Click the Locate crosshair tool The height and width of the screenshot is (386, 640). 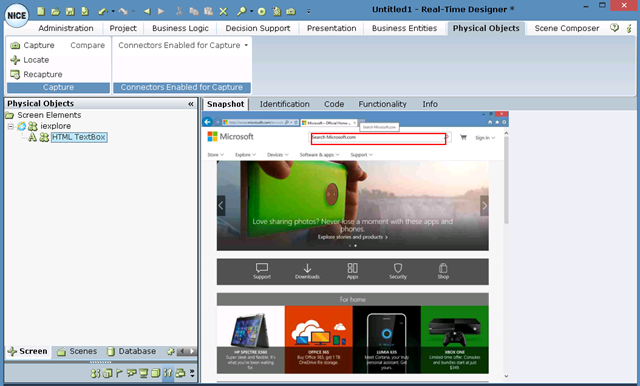[x=30, y=60]
